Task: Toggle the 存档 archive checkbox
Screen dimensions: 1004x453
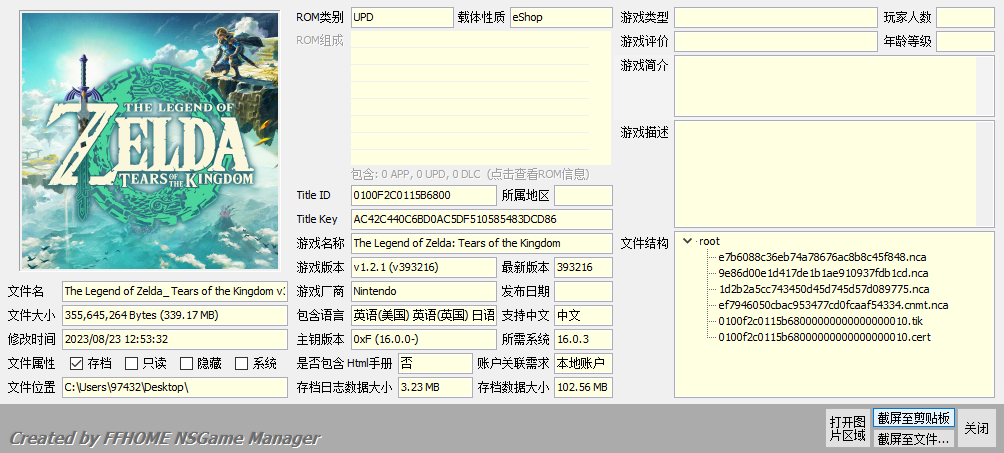Action: coord(77,363)
